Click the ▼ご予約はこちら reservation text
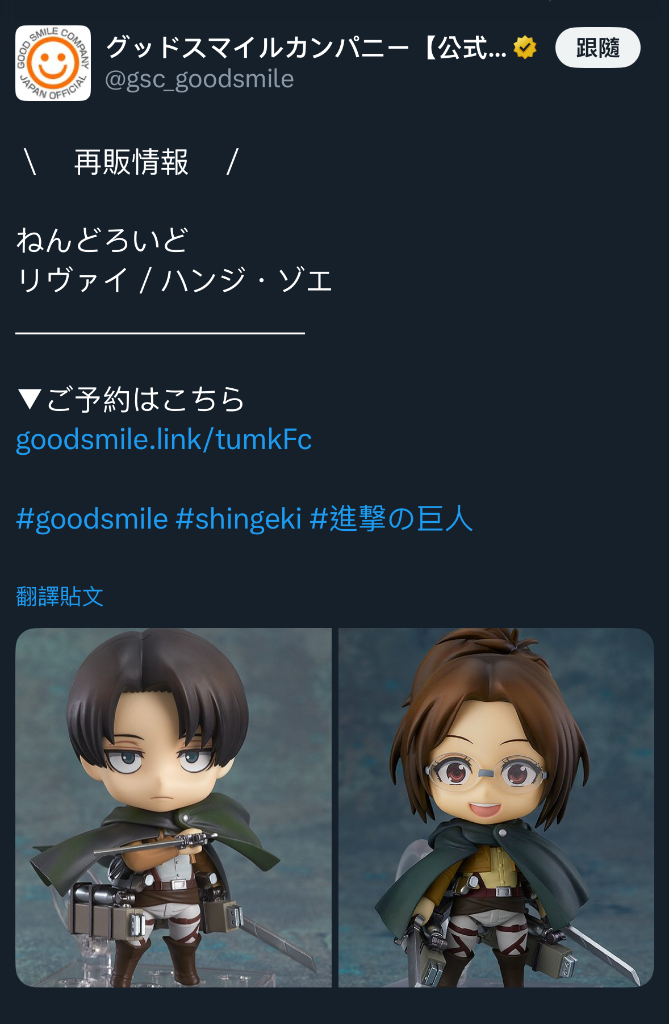This screenshot has width=669, height=1024. point(130,400)
